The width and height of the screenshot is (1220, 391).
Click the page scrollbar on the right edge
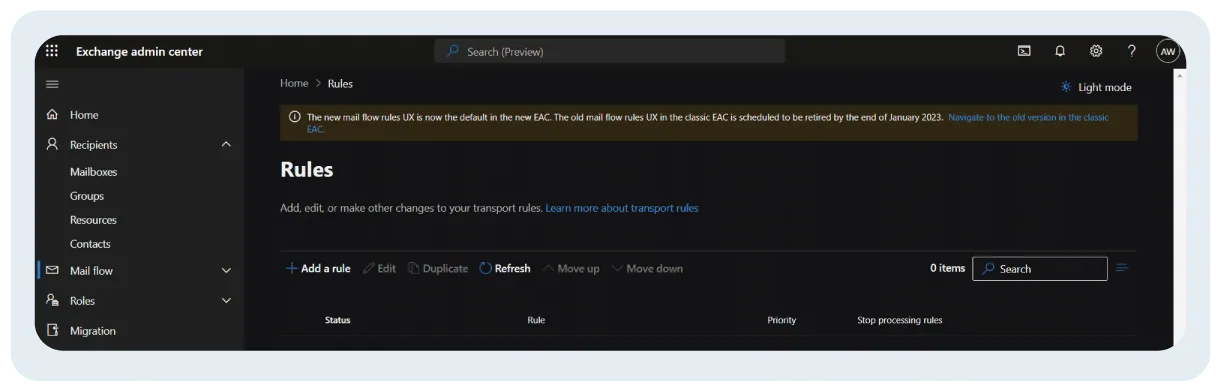tap(1180, 208)
